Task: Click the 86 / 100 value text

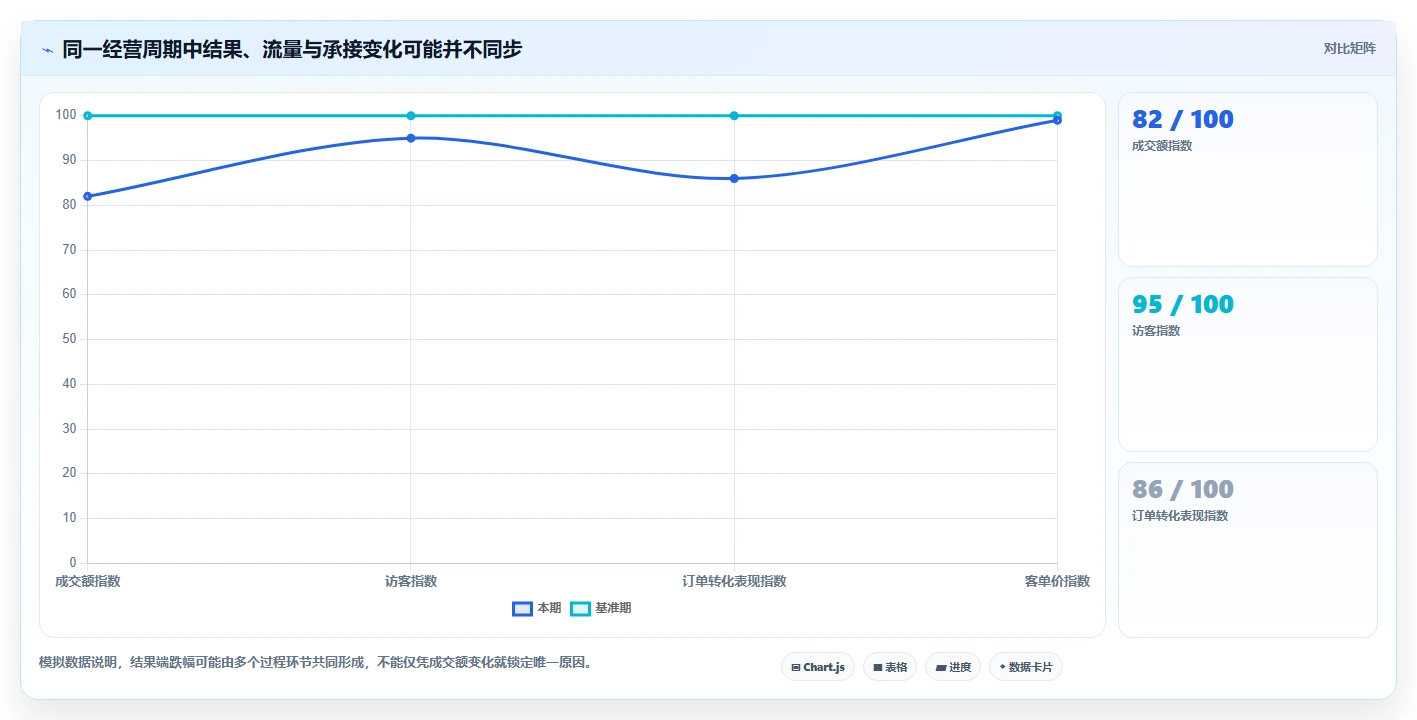Action: pos(1183,489)
